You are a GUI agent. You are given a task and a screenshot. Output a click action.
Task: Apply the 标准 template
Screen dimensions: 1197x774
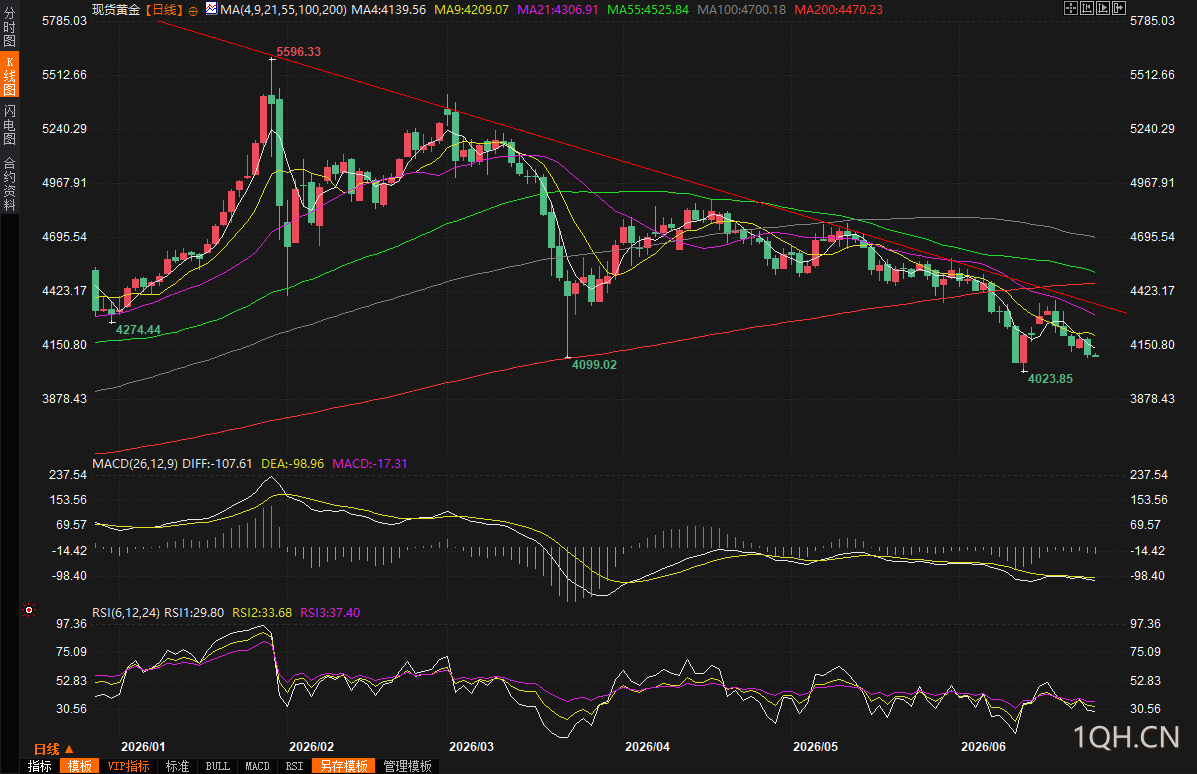[x=177, y=766]
